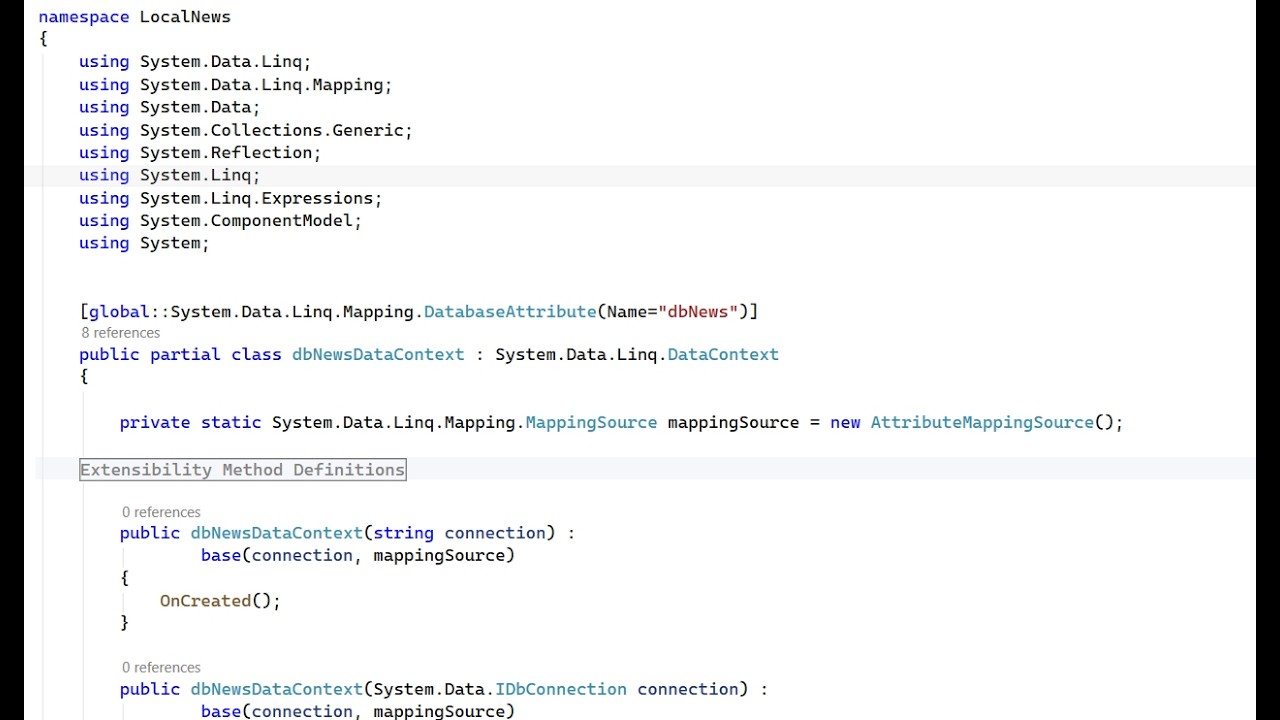
Task: Click the 'using System.ComponentModel;' line
Action: (221, 221)
